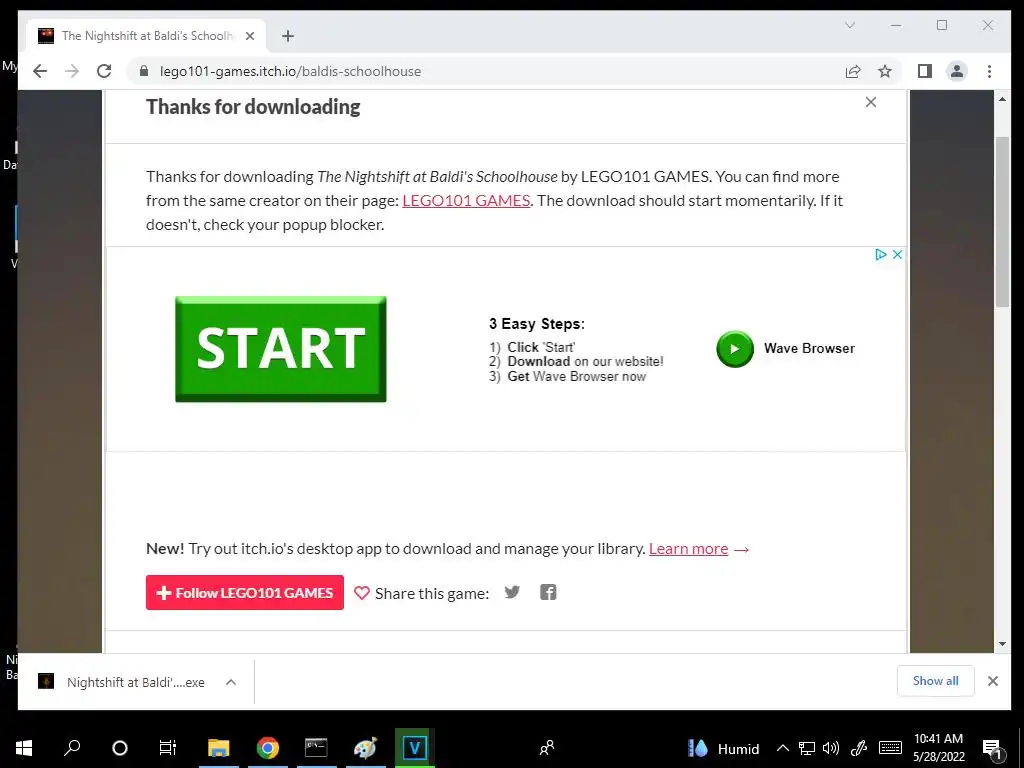Open the volume control in the tray
The height and width of the screenshot is (768, 1024).
831,748
